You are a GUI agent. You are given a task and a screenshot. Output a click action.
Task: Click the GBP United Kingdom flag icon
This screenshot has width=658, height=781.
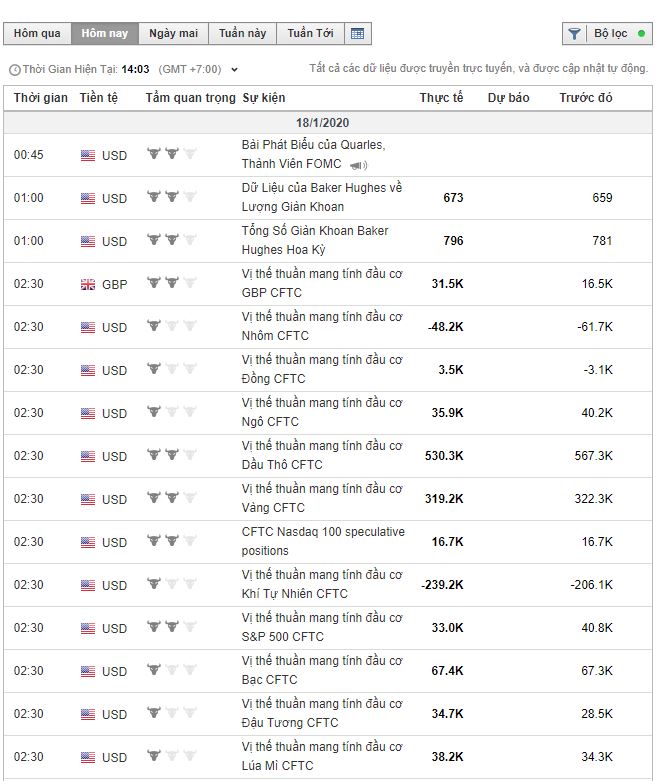[88, 284]
